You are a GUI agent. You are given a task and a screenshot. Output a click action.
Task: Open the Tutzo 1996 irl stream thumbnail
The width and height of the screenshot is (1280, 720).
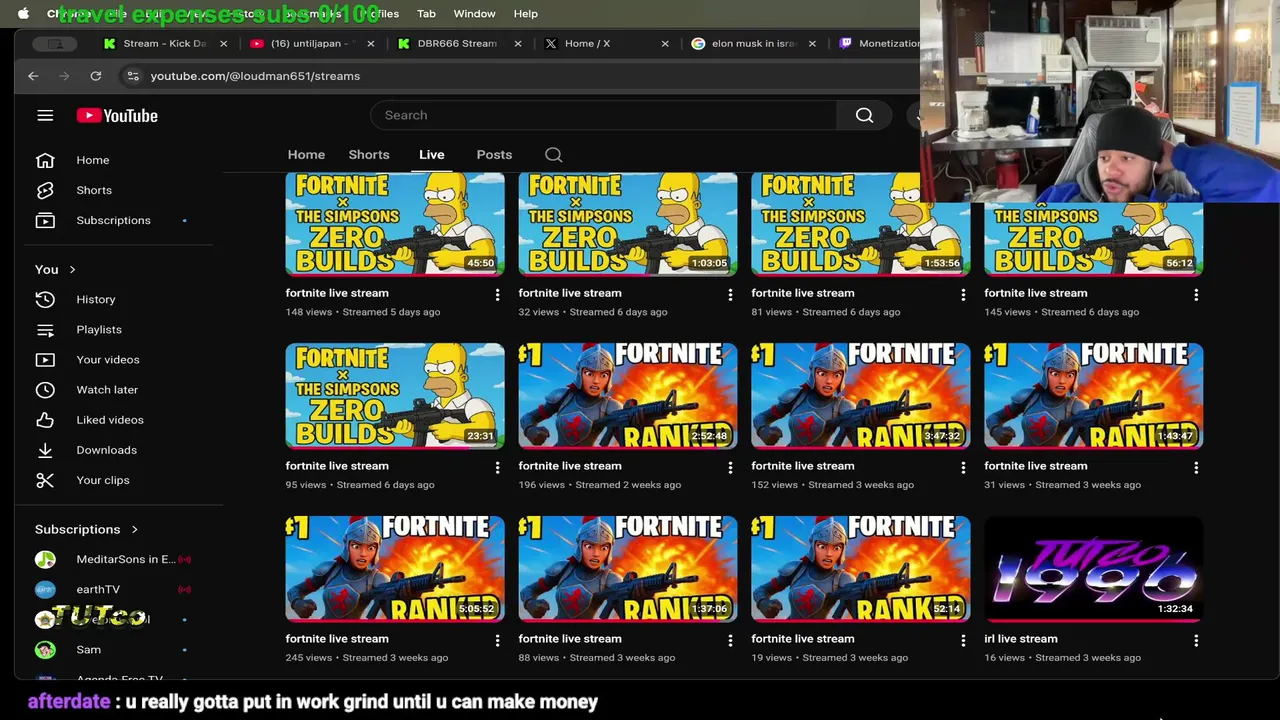pyautogui.click(x=1094, y=569)
